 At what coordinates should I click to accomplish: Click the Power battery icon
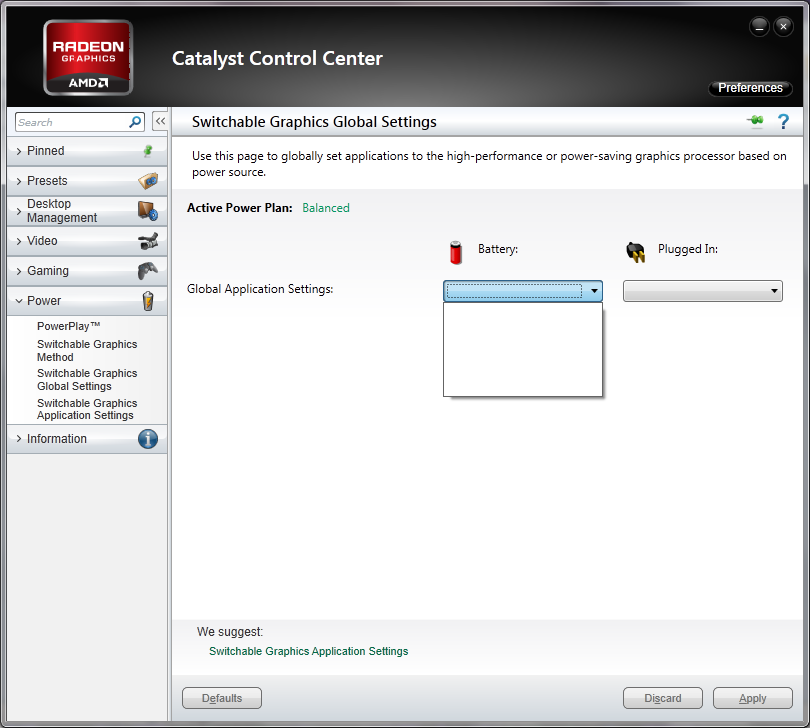[148, 301]
